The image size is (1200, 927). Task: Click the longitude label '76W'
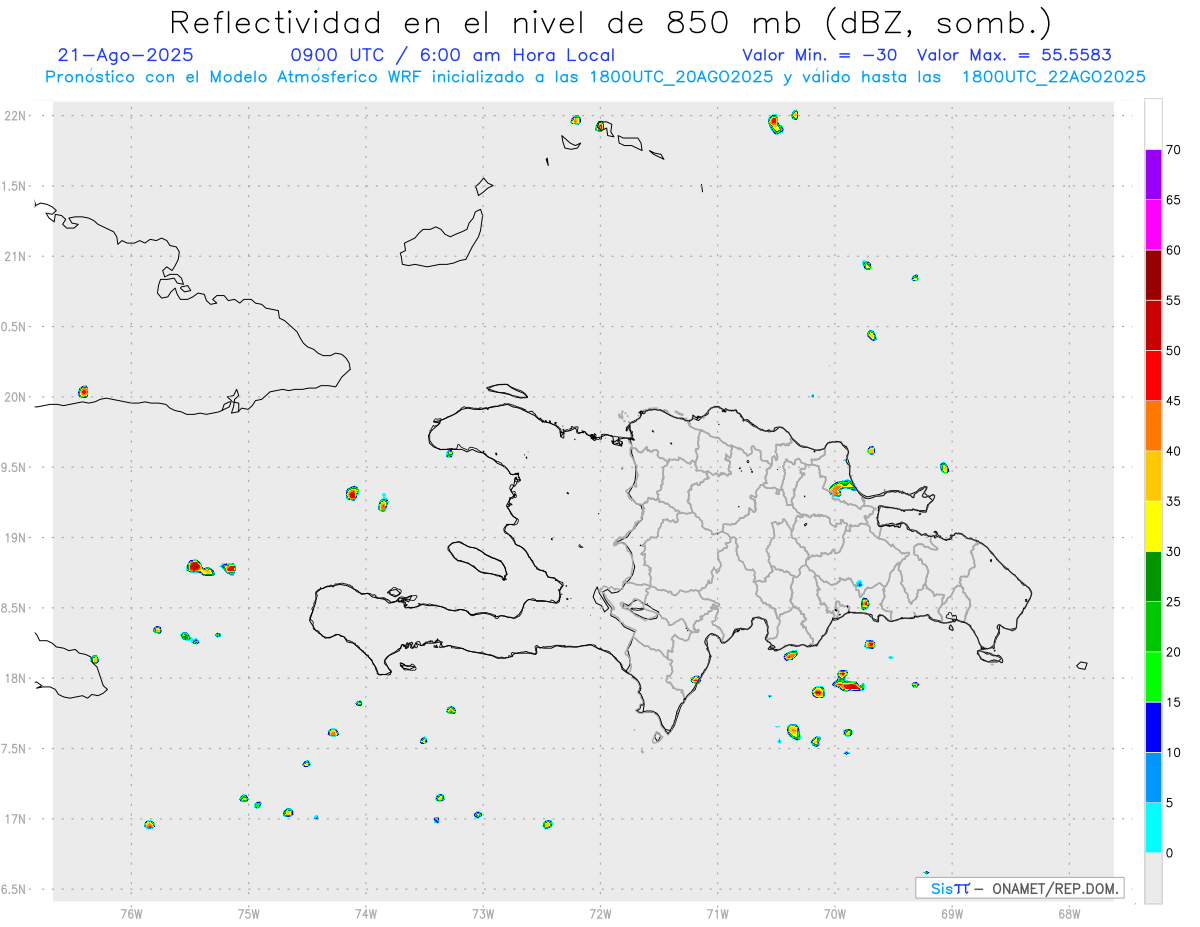131,912
